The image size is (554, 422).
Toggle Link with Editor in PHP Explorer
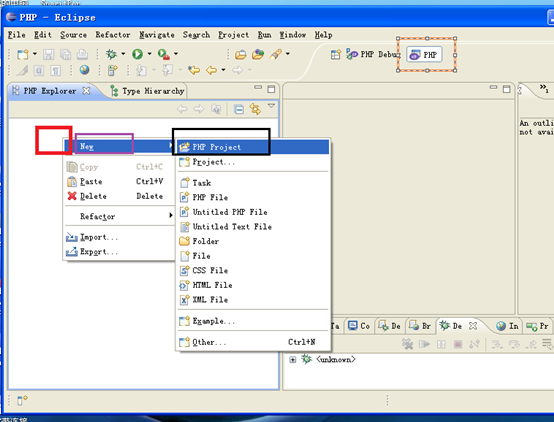pyautogui.click(x=255, y=109)
